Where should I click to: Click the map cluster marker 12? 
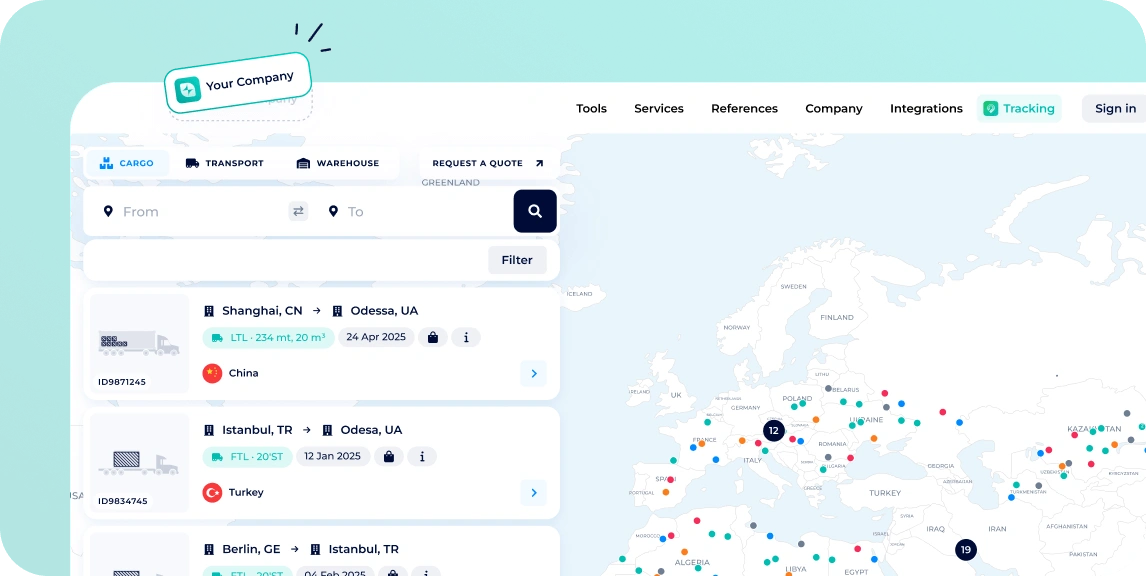coord(774,430)
